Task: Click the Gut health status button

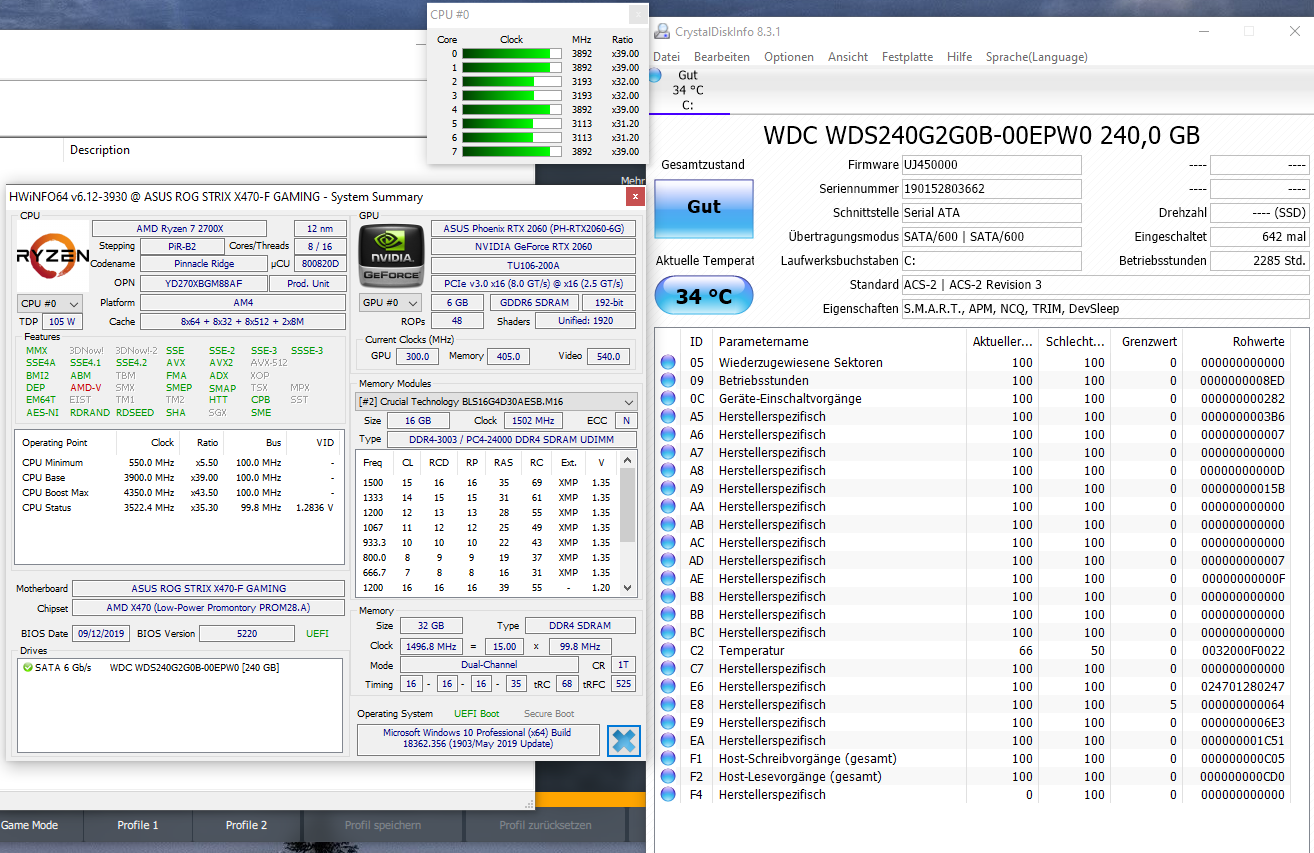Action: pos(704,208)
